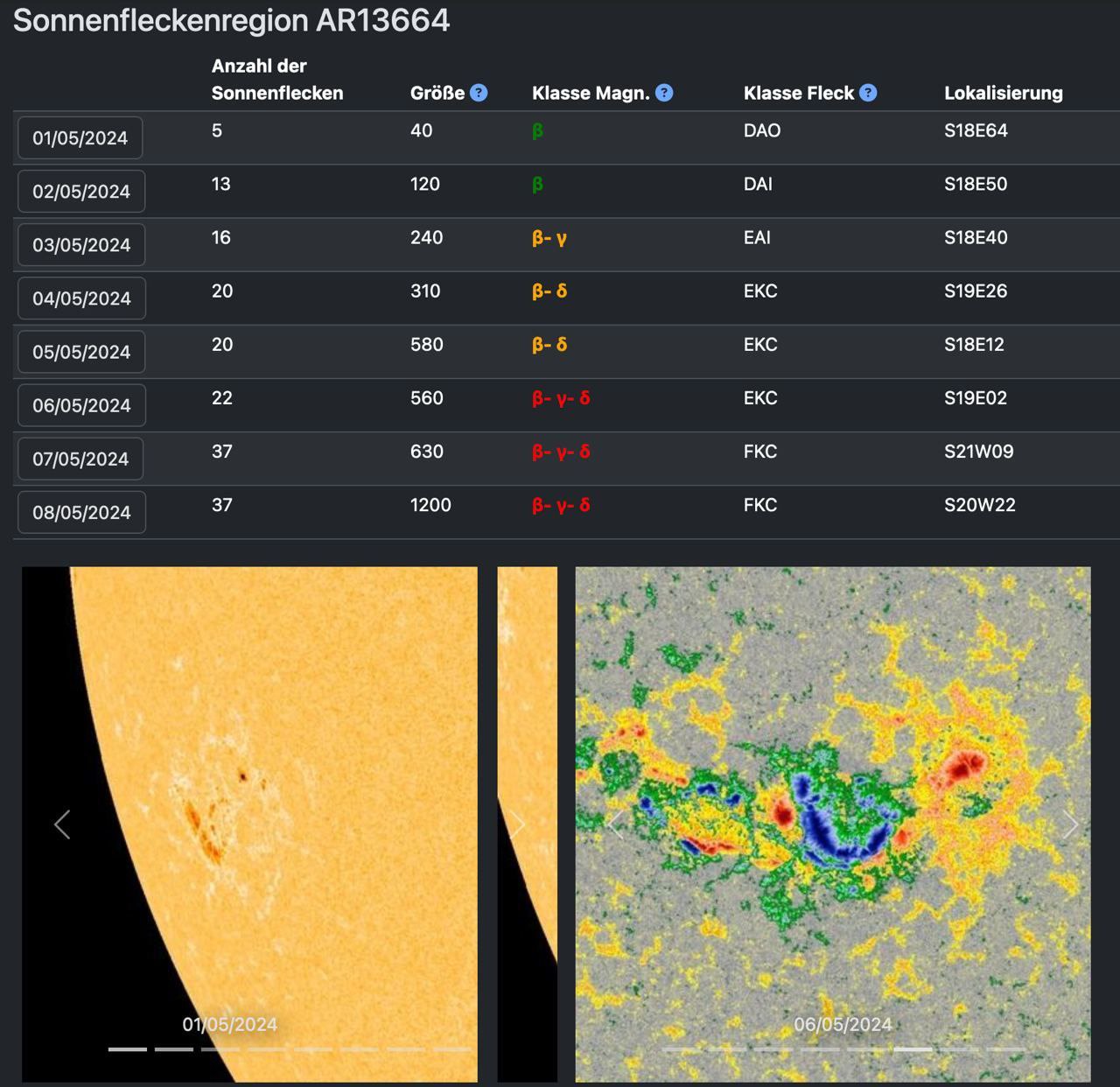Image resolution: width=1120 pixels, height=1087 pixels.
Task: Click the left arrow on the magnetogram image
Action: click(615, 824)
